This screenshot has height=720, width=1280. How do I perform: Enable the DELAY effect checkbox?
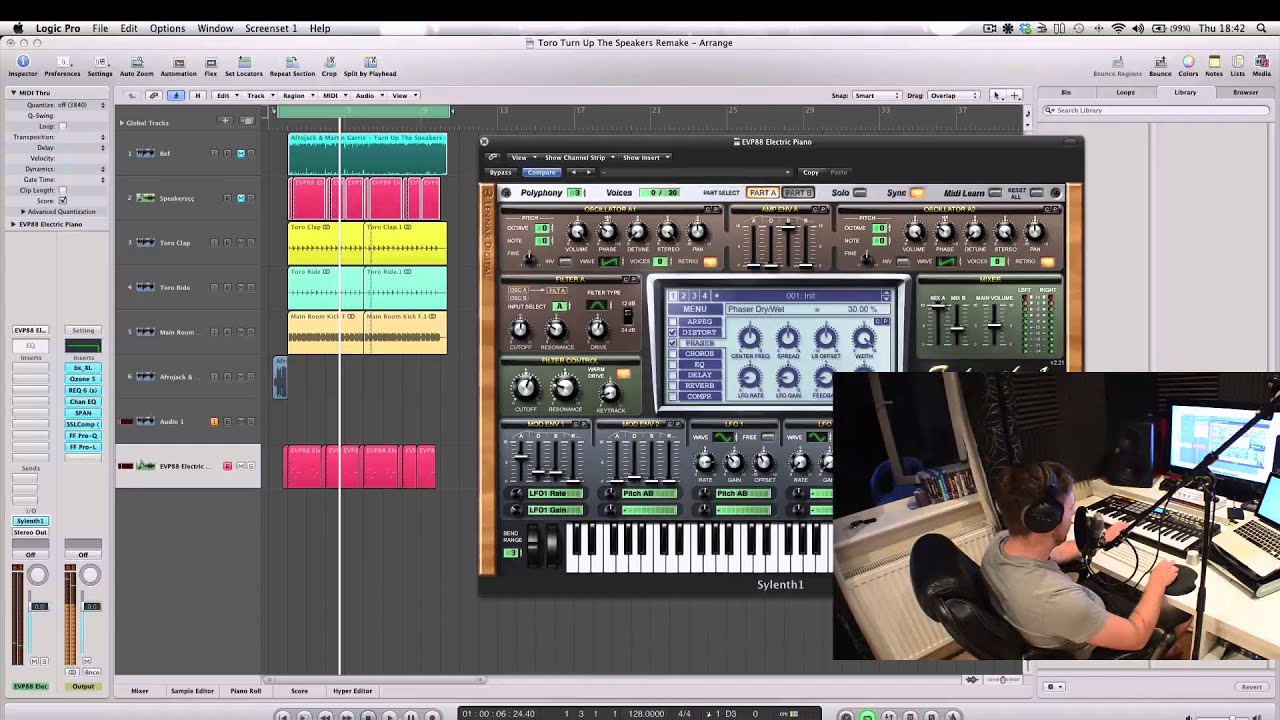coord(673,376)
